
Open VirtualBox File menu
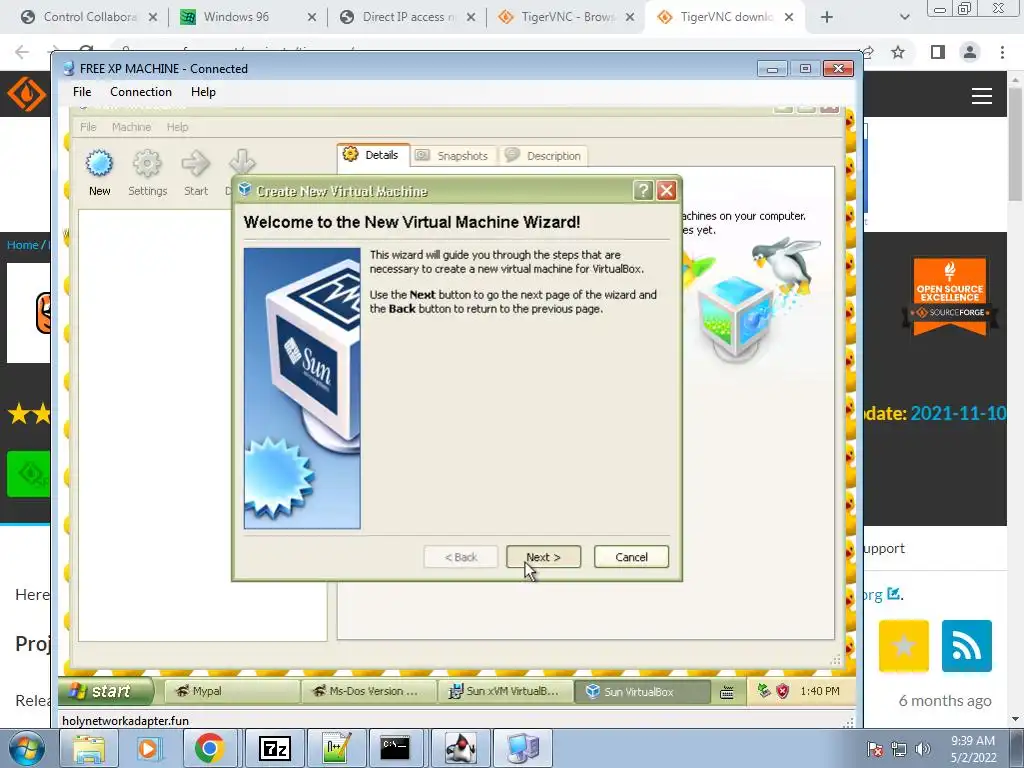coord(88,127)
